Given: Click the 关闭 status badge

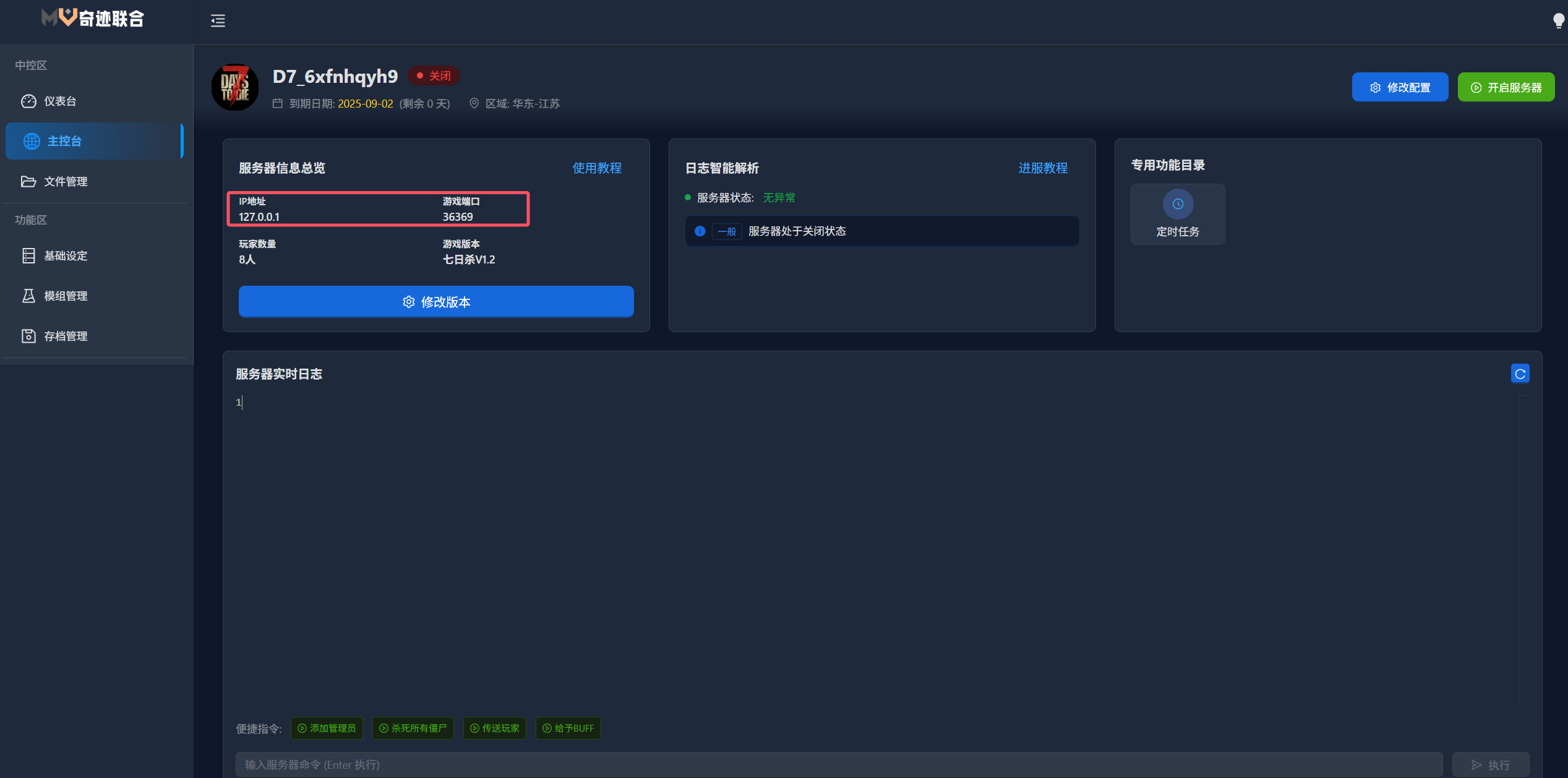Looking at the screenshot, I should click(x=434, y=75).
